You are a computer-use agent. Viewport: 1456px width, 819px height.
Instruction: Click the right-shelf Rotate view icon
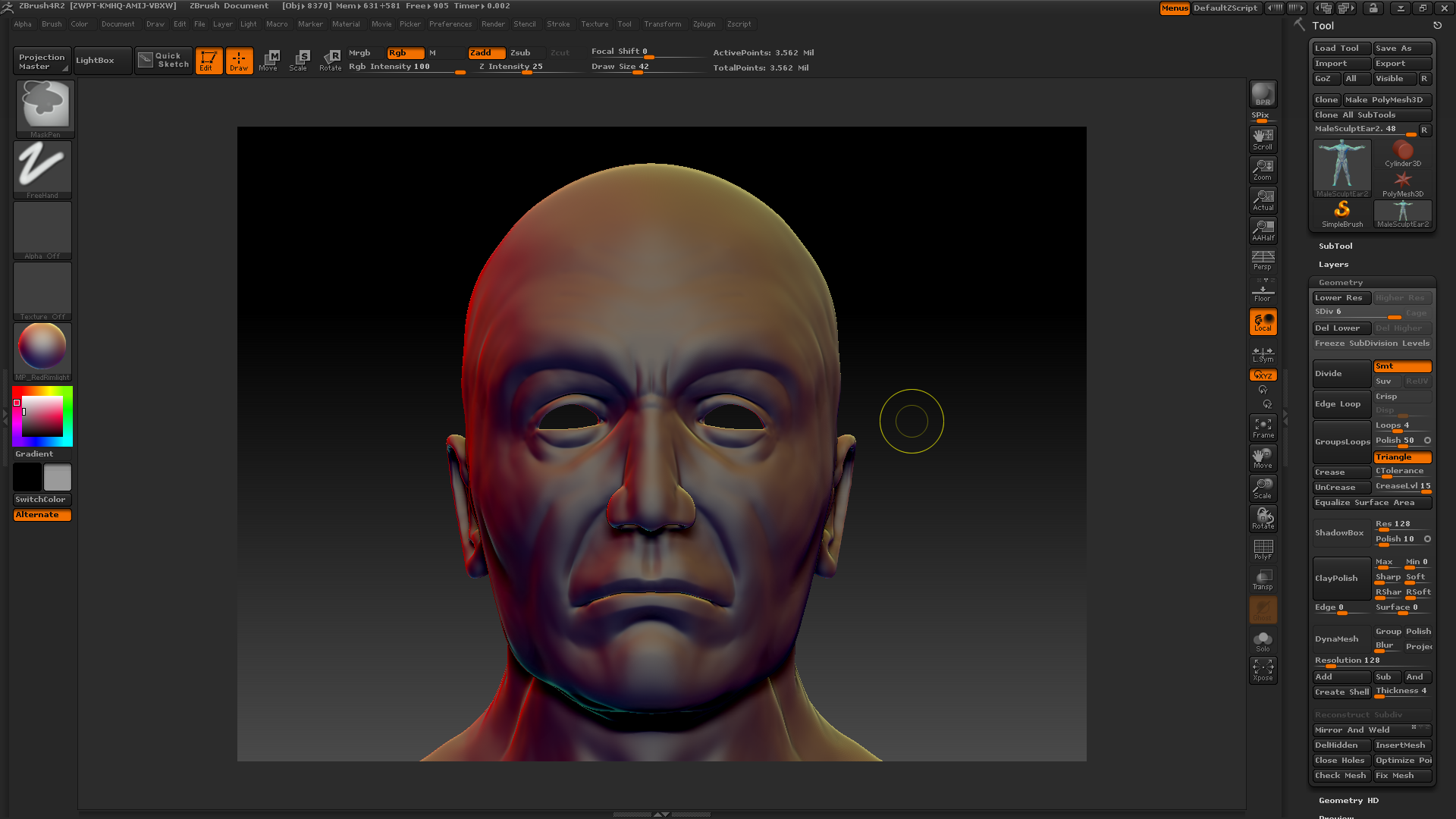pyautogui.click(x=1263, y=519)
